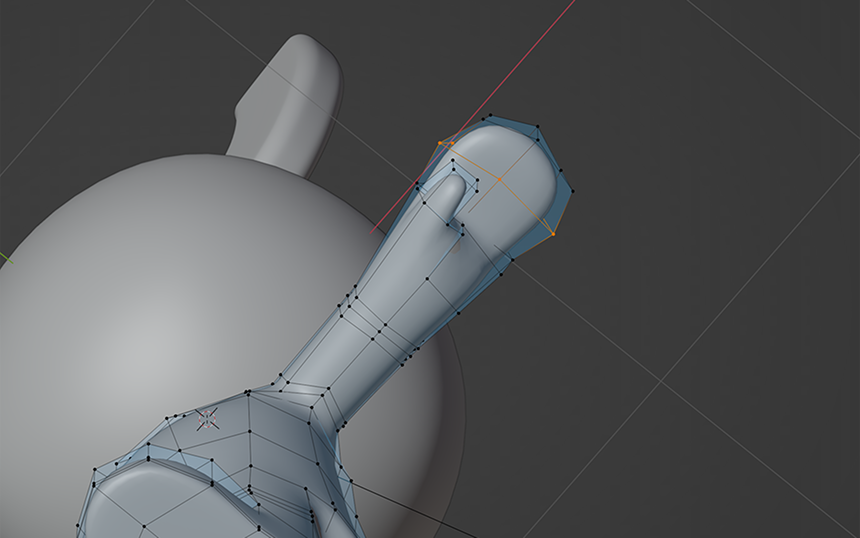Screen dimensions: 860x538
Task: Click the grey sphere head object
Action: [x=150, y=300]
